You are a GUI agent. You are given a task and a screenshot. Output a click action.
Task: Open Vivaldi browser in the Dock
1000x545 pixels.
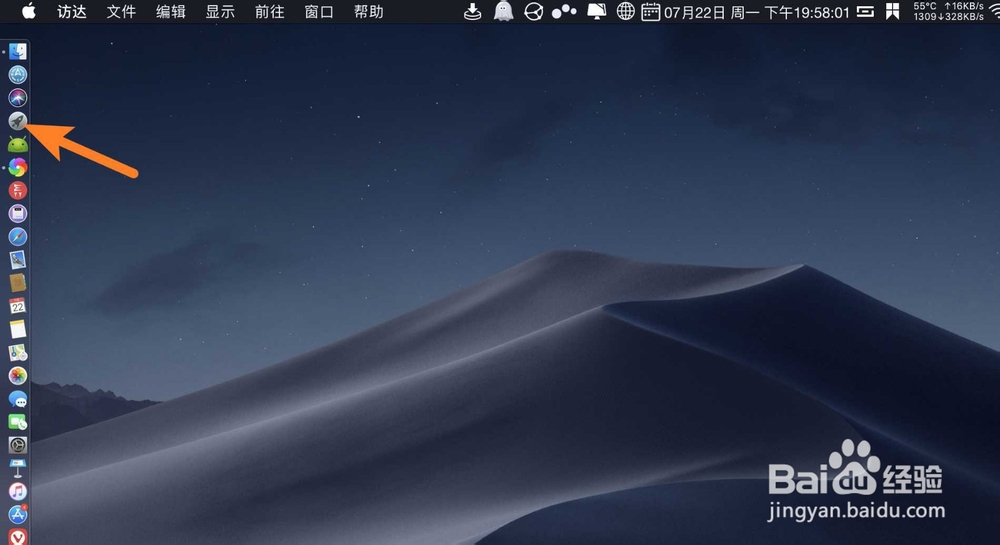18,537
